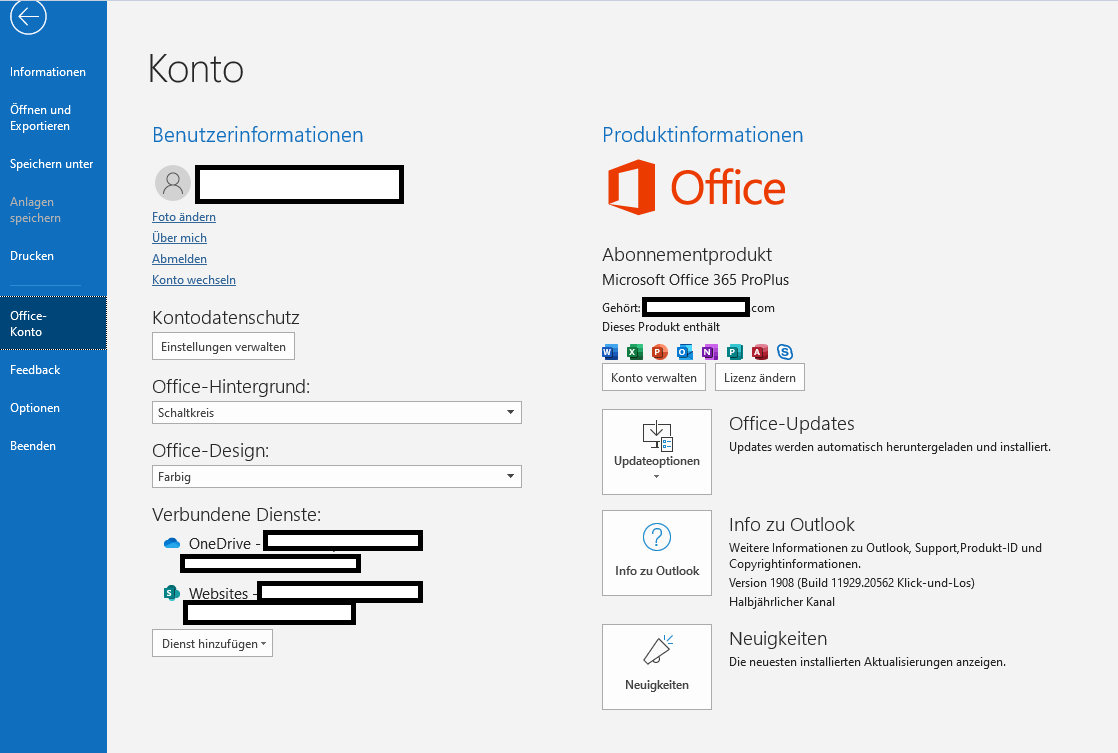This screenshot has height=753, width=1118.
Task: Click the OneNote app icon
Action: [x=709, y=352]
